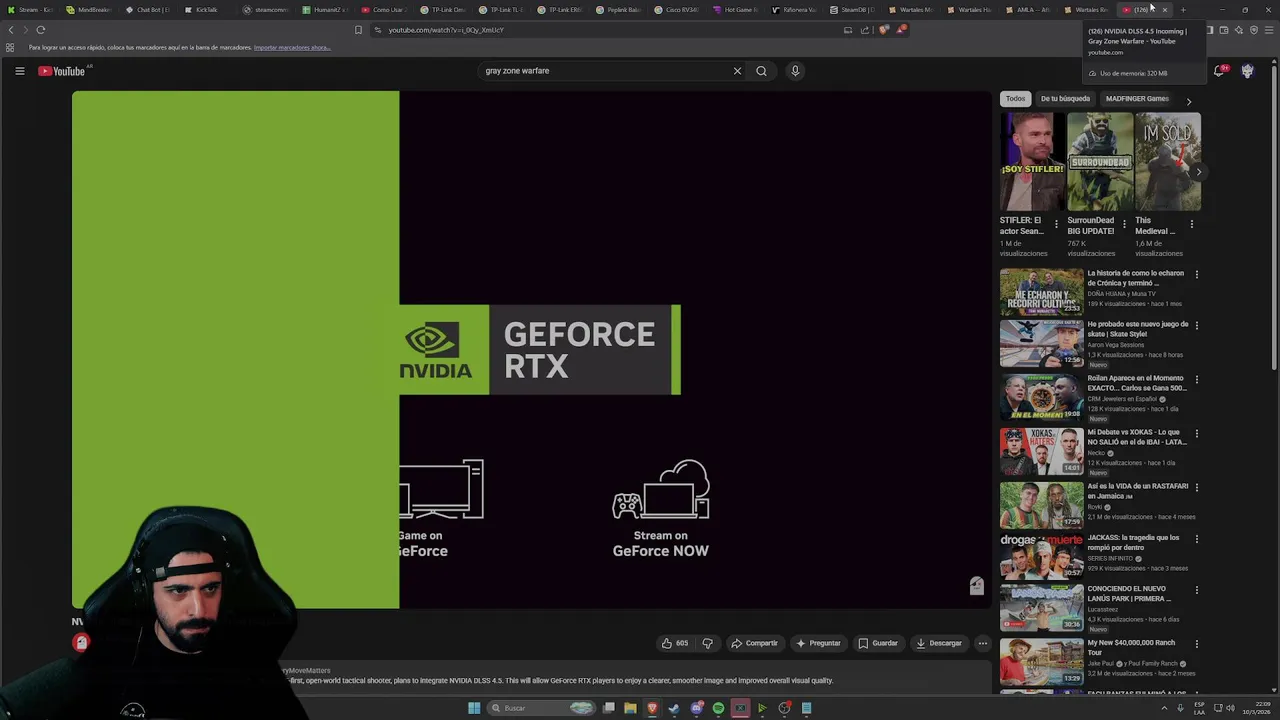
Task: Switch to the KickTalk browser tab
Action: point(206,10)
